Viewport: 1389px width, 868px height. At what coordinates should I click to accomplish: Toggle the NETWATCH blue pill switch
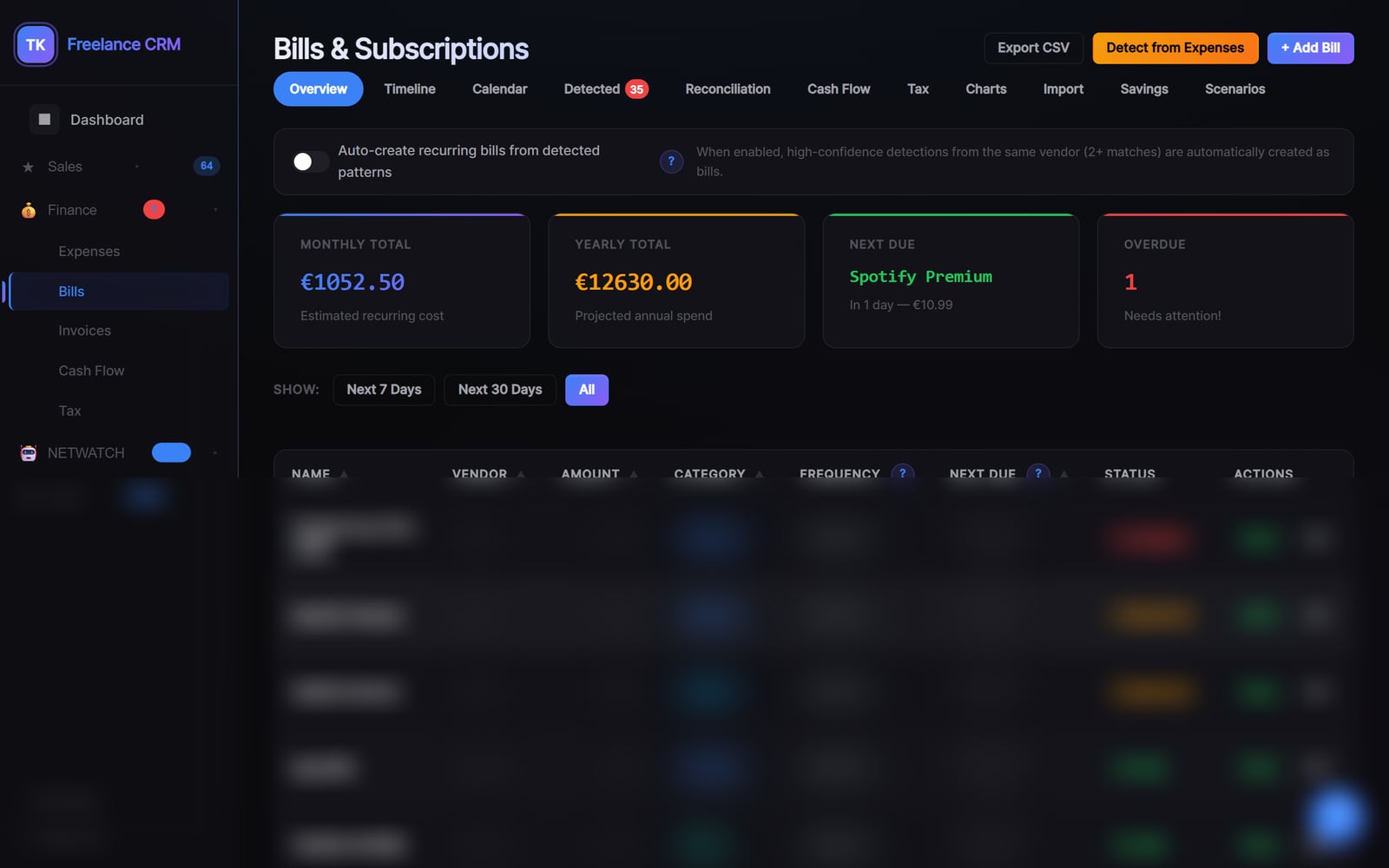(x=171, y=452)
